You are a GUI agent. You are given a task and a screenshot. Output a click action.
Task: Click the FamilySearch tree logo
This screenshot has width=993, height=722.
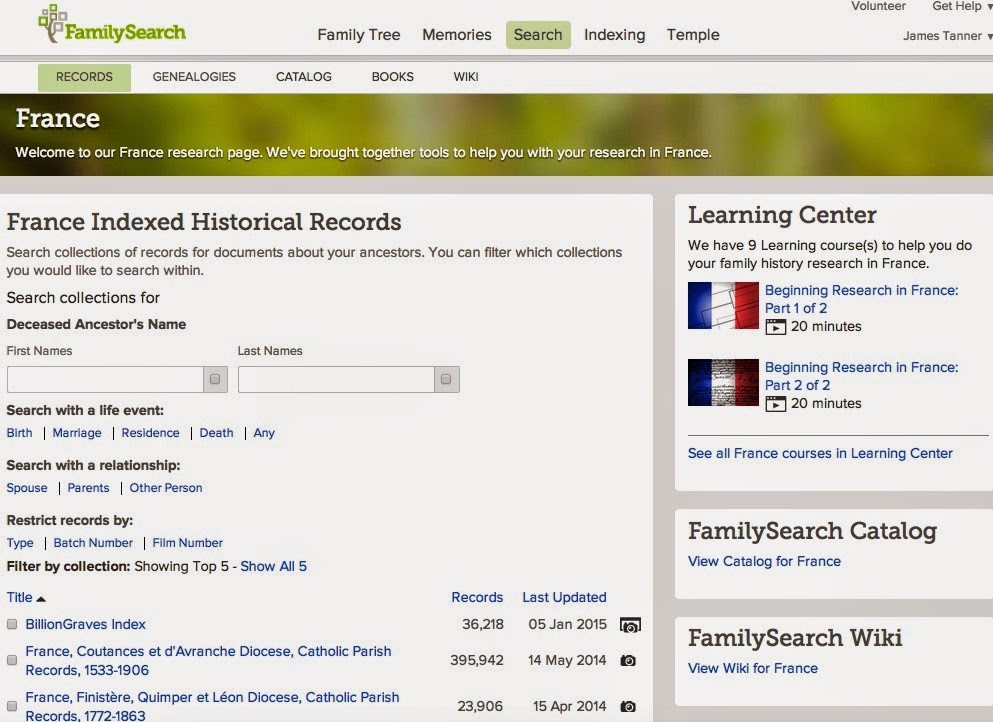coord(112,25)
